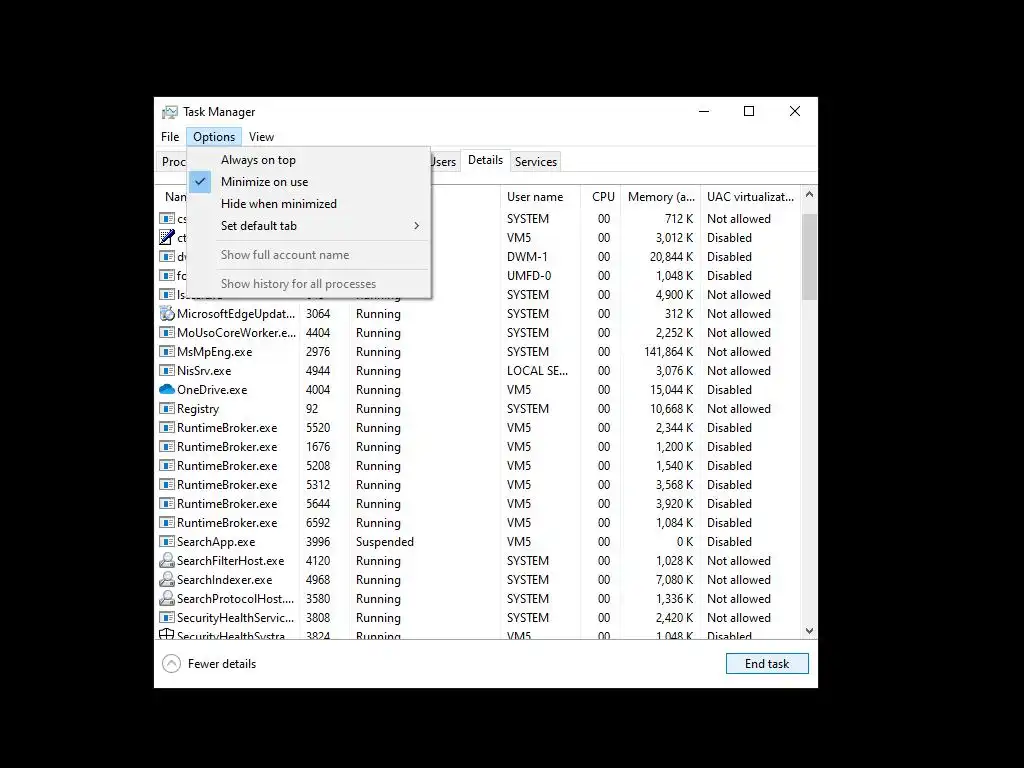Click the SearchFilterHost.exe name
Image resolution: width=1024 pixels, height=768 pixels.
[231, 560]
